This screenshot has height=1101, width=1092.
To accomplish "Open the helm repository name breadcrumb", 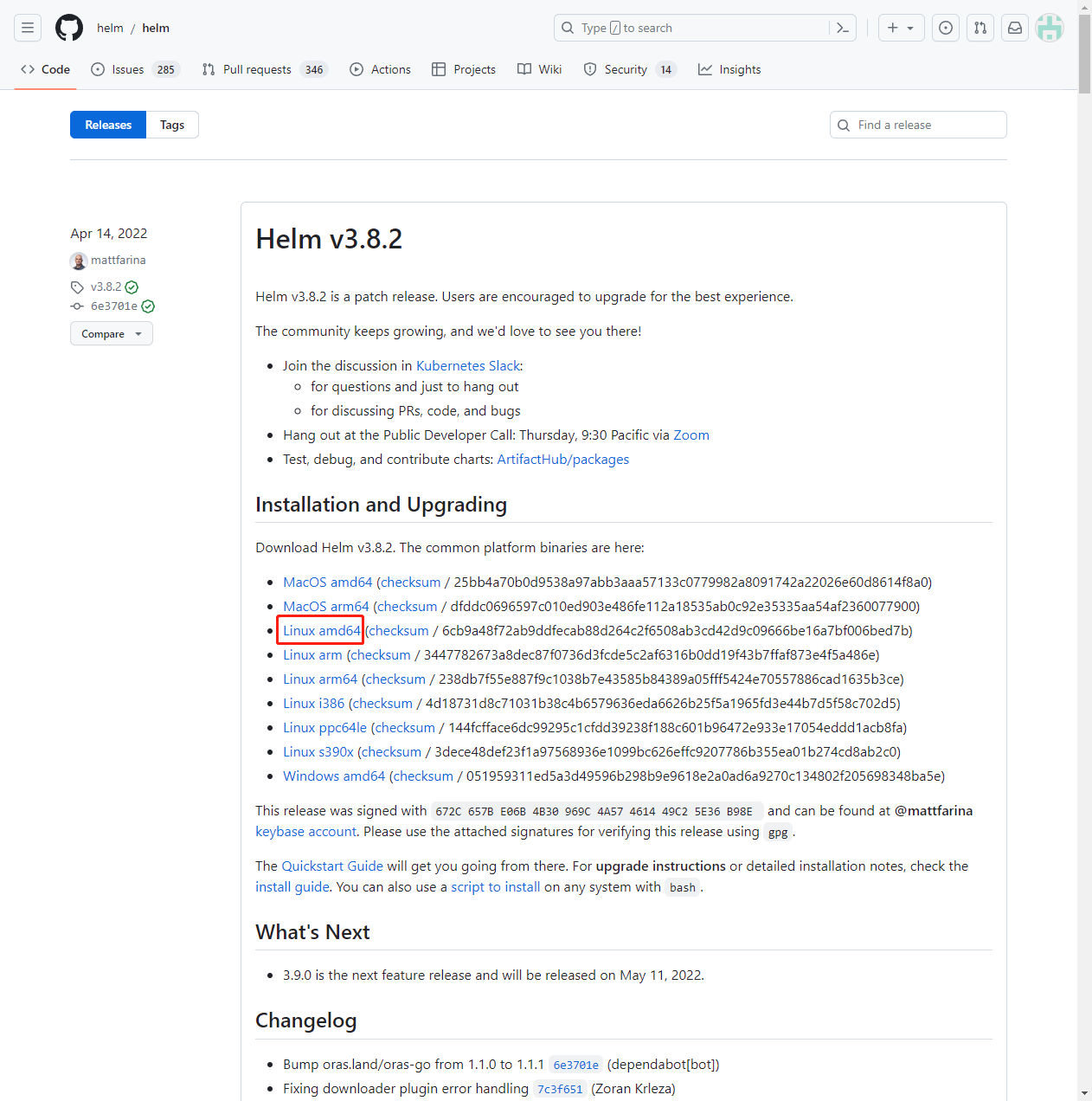I will pos(156,28).
